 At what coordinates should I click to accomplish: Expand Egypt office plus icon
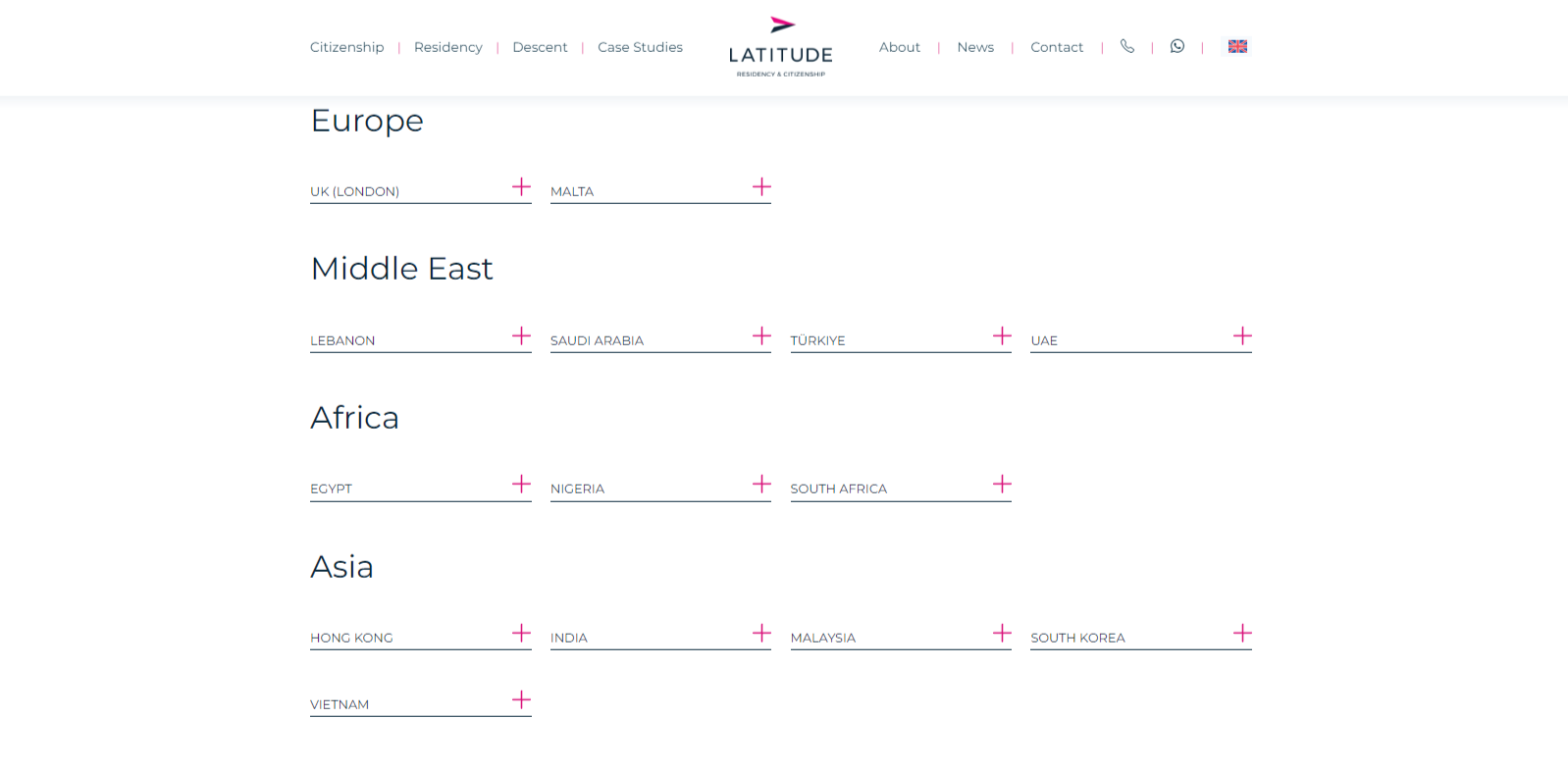(521, 485)
